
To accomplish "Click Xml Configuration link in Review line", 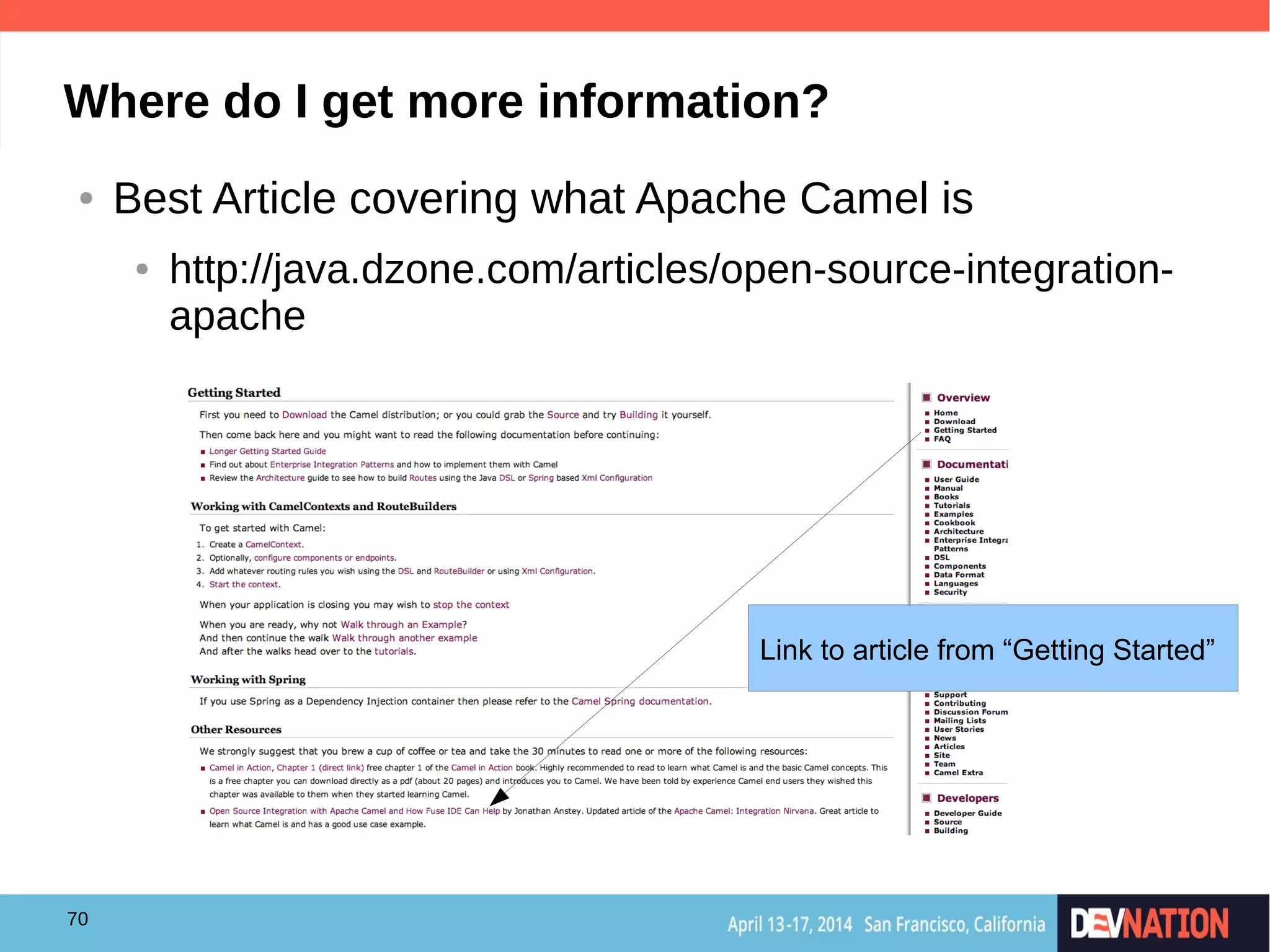I will coord(616,478).
